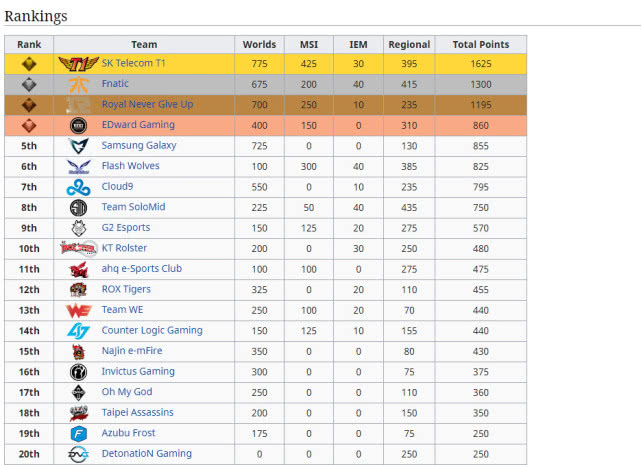
Task: Open the SK Telecom T1 team link
Action: [x=133, y=63]
